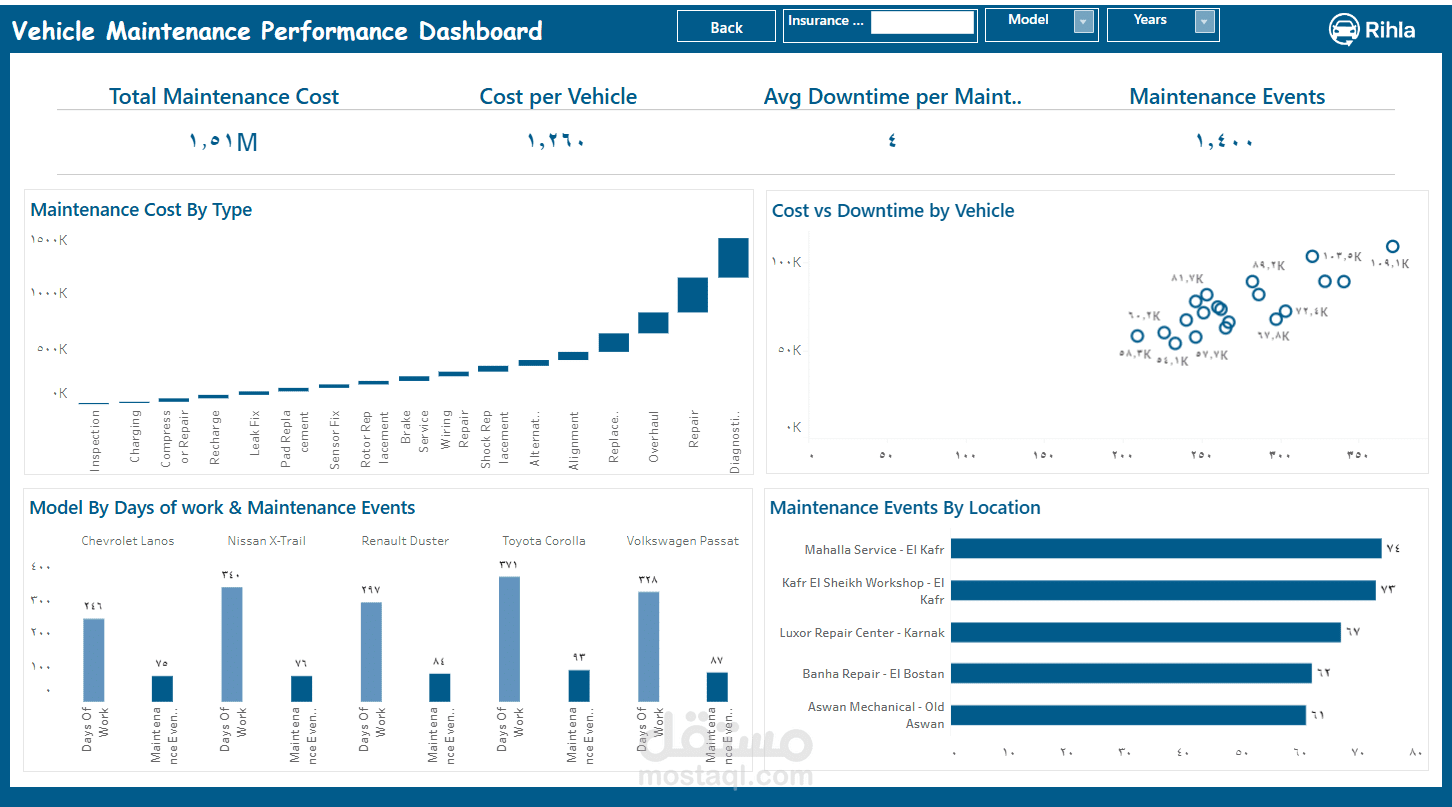Select the Wiring Repair waterfall bar

(454, 374)
